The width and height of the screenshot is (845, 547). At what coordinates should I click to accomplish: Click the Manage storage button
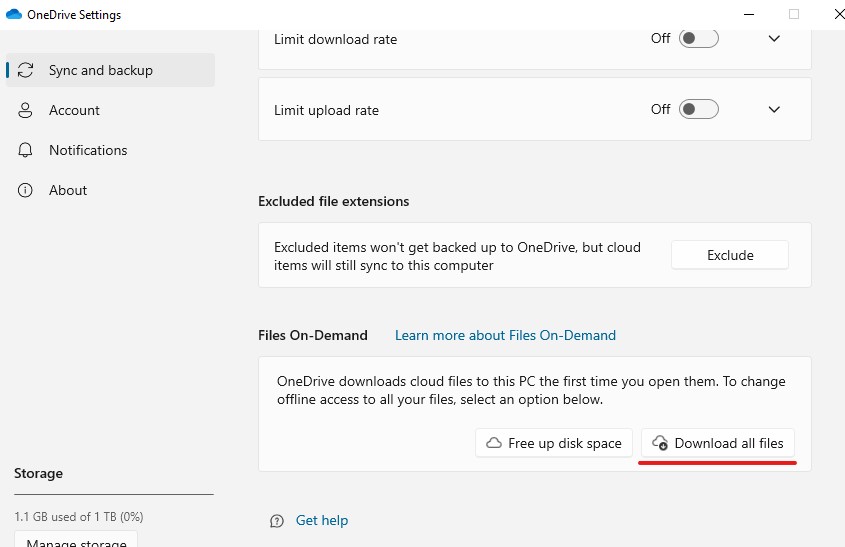[76, 540]
